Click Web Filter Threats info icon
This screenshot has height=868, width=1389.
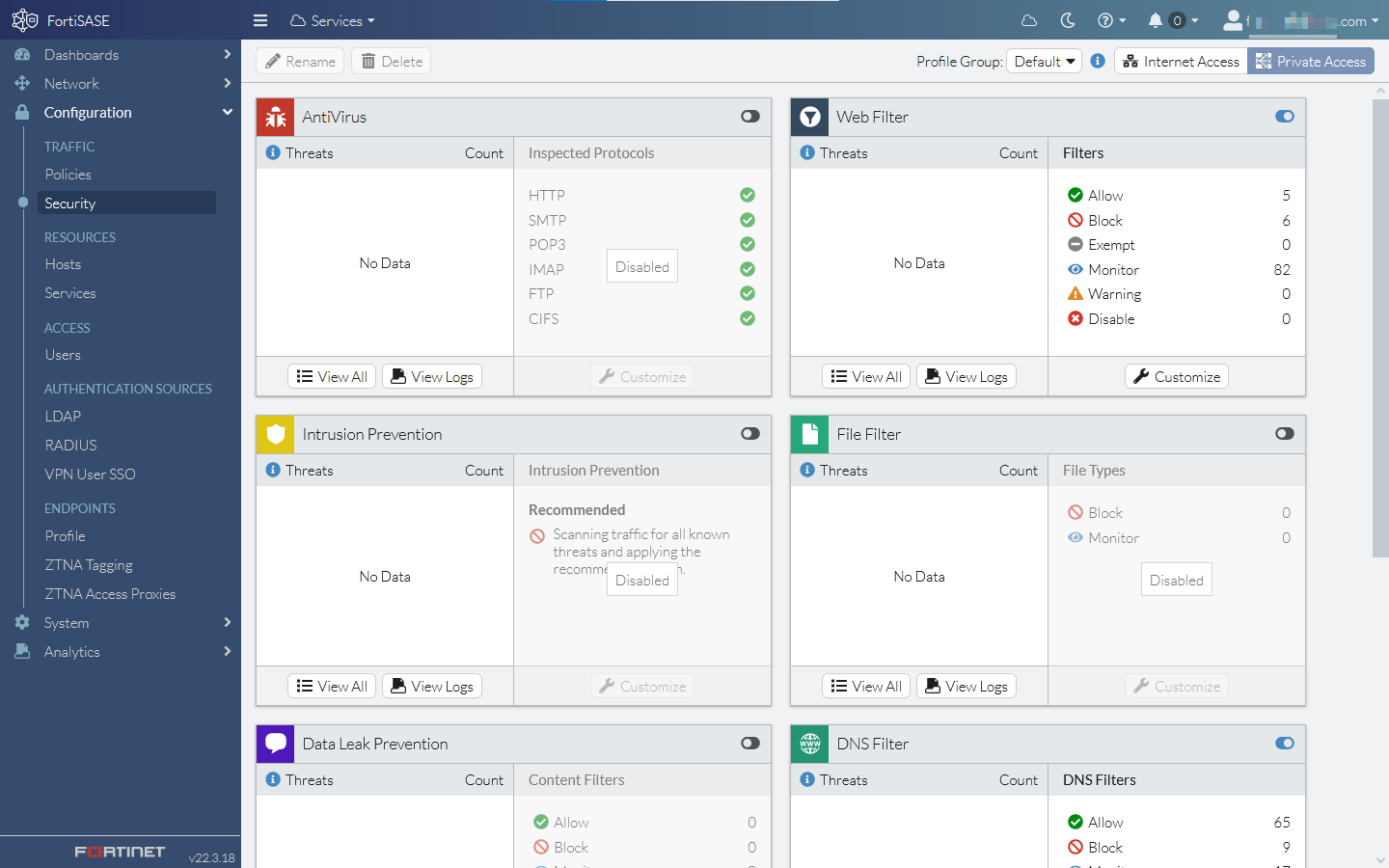(x=807, y=152)
